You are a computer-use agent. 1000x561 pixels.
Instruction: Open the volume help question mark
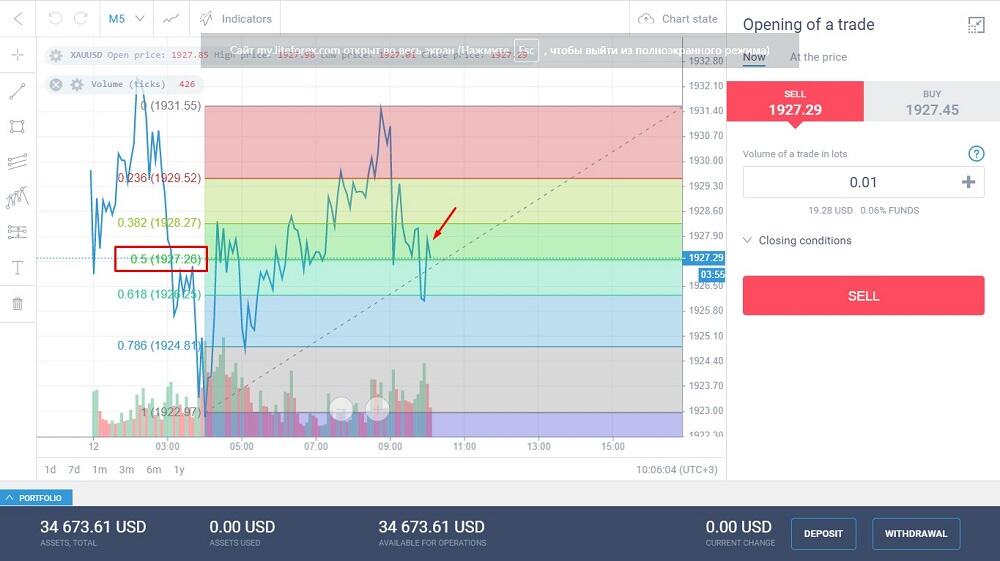(x=976, y=154)
